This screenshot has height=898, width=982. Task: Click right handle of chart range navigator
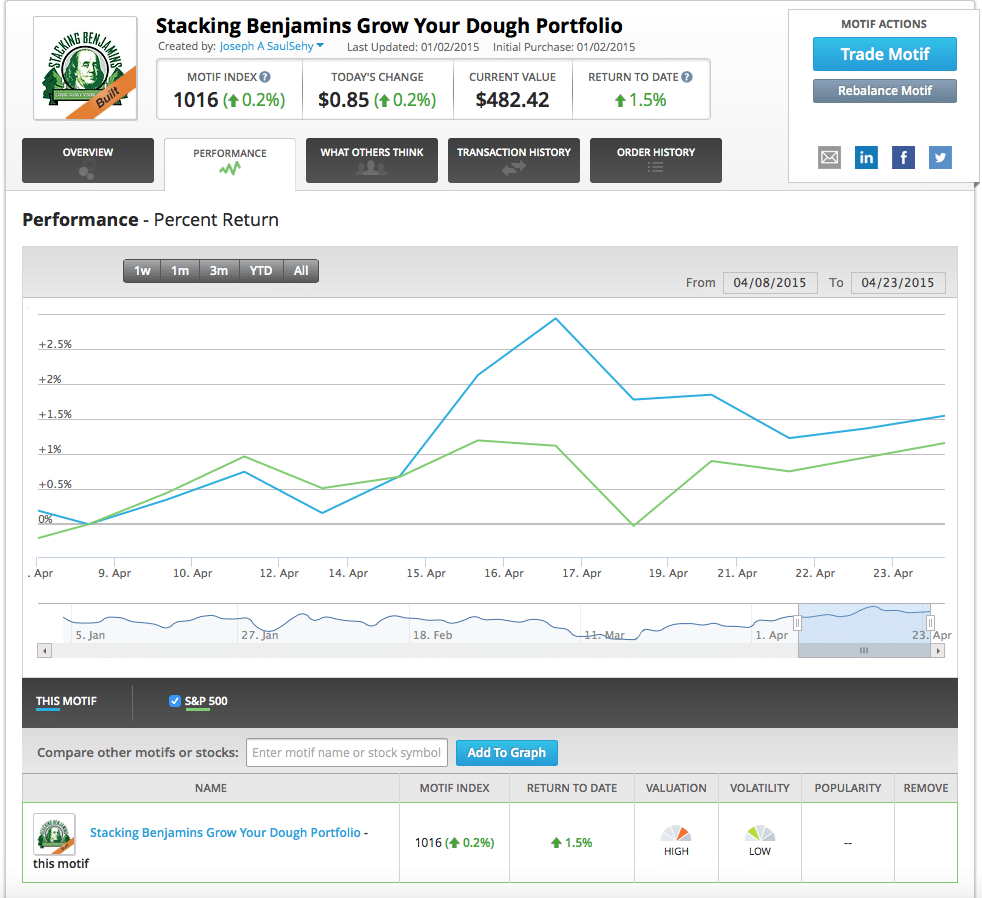click(x=930, y=622)
